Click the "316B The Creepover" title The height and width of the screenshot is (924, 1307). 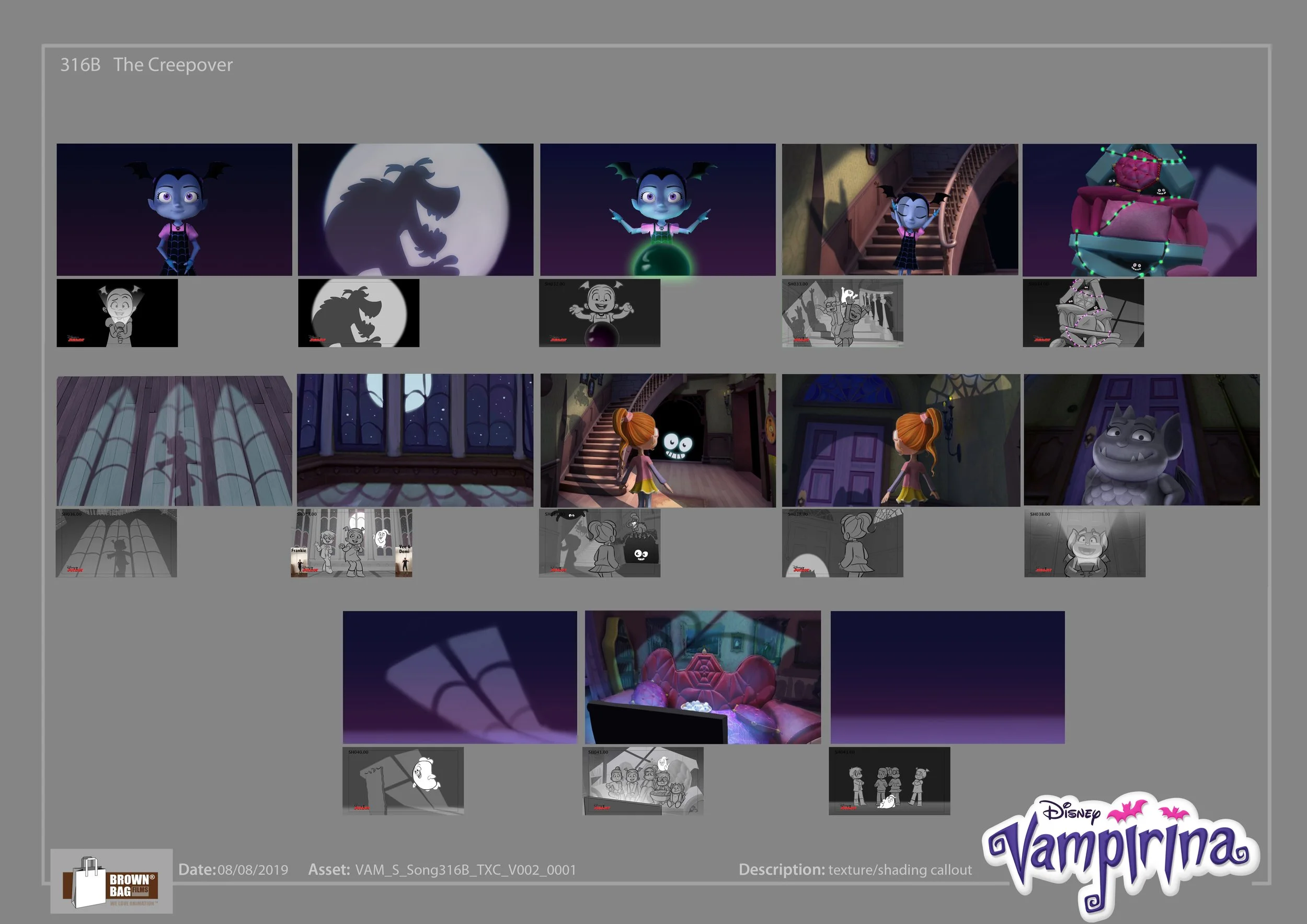(x=146, y=65)
